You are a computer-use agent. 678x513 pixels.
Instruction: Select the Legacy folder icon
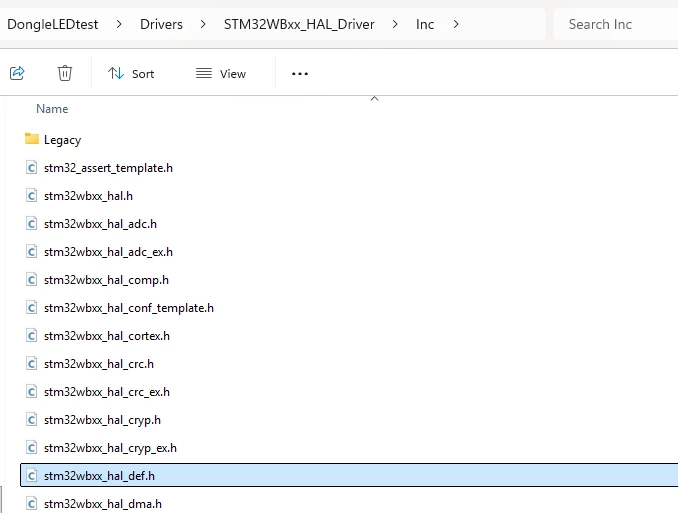coord(32,139)
